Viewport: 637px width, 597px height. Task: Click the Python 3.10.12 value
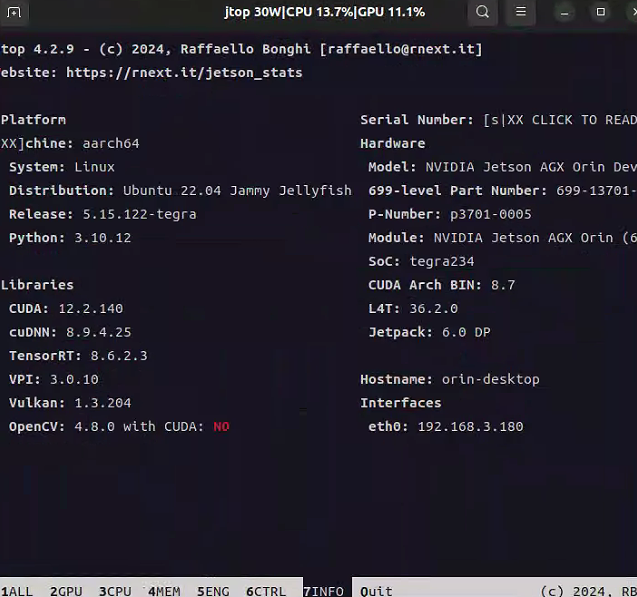(x=103, y=238)
